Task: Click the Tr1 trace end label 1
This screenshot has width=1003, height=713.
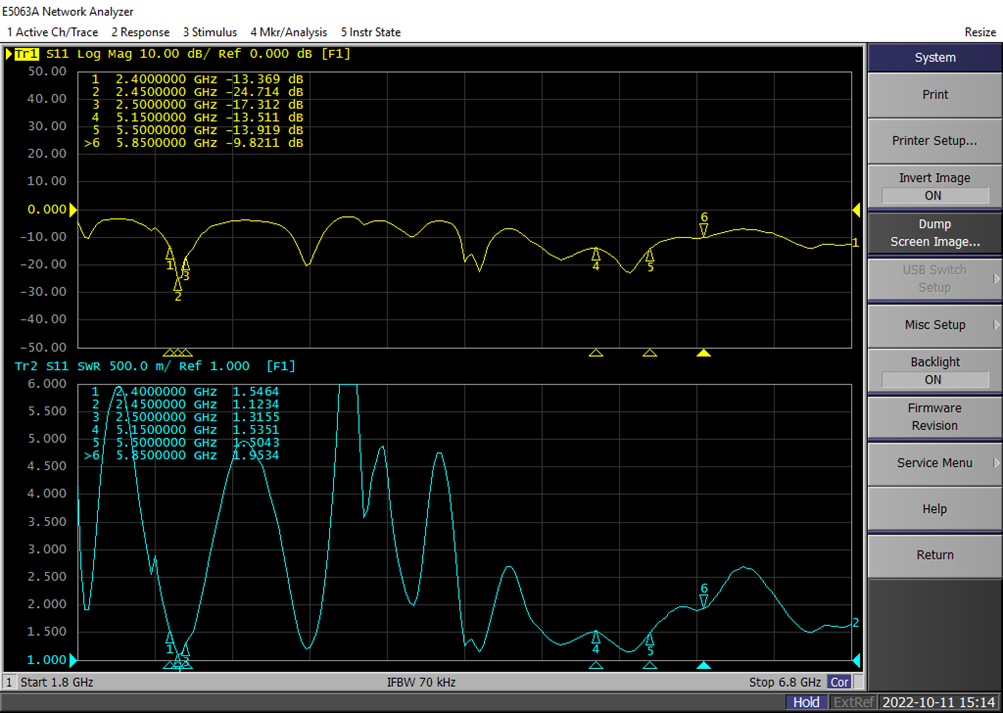Action: [x=856, y=243]
